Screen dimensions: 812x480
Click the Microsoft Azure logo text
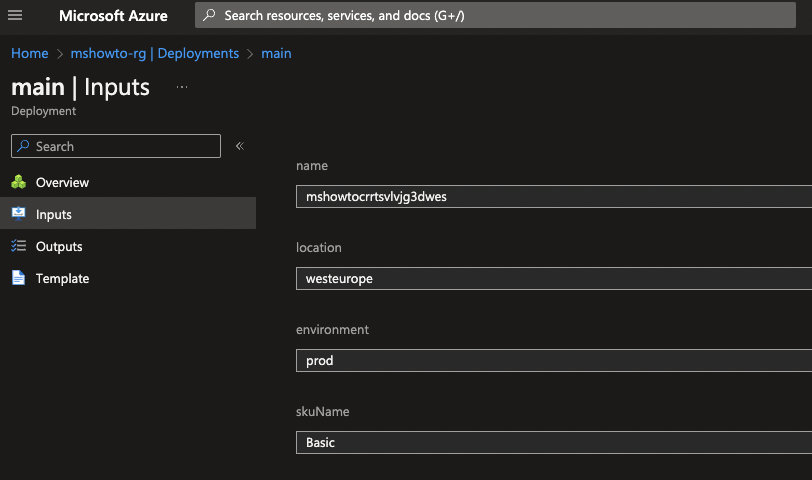point(113,16)
